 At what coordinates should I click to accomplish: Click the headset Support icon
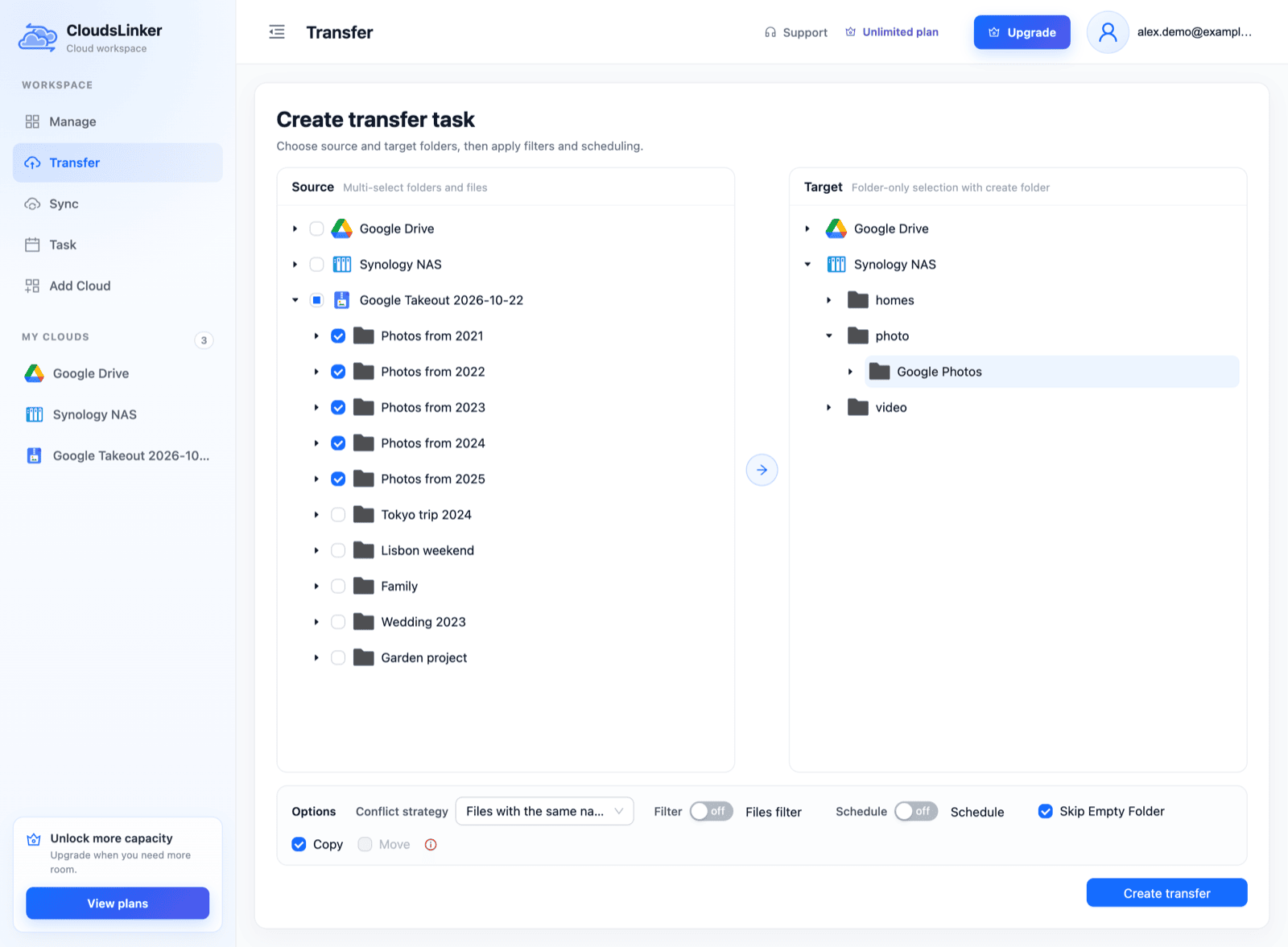[770, 32]
